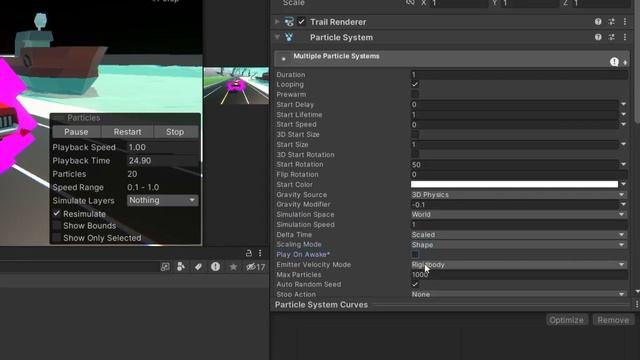The width and height of the screenshot is (640, 360).
Task: Toggle the Prewarm checkbox
Action: 415,94
